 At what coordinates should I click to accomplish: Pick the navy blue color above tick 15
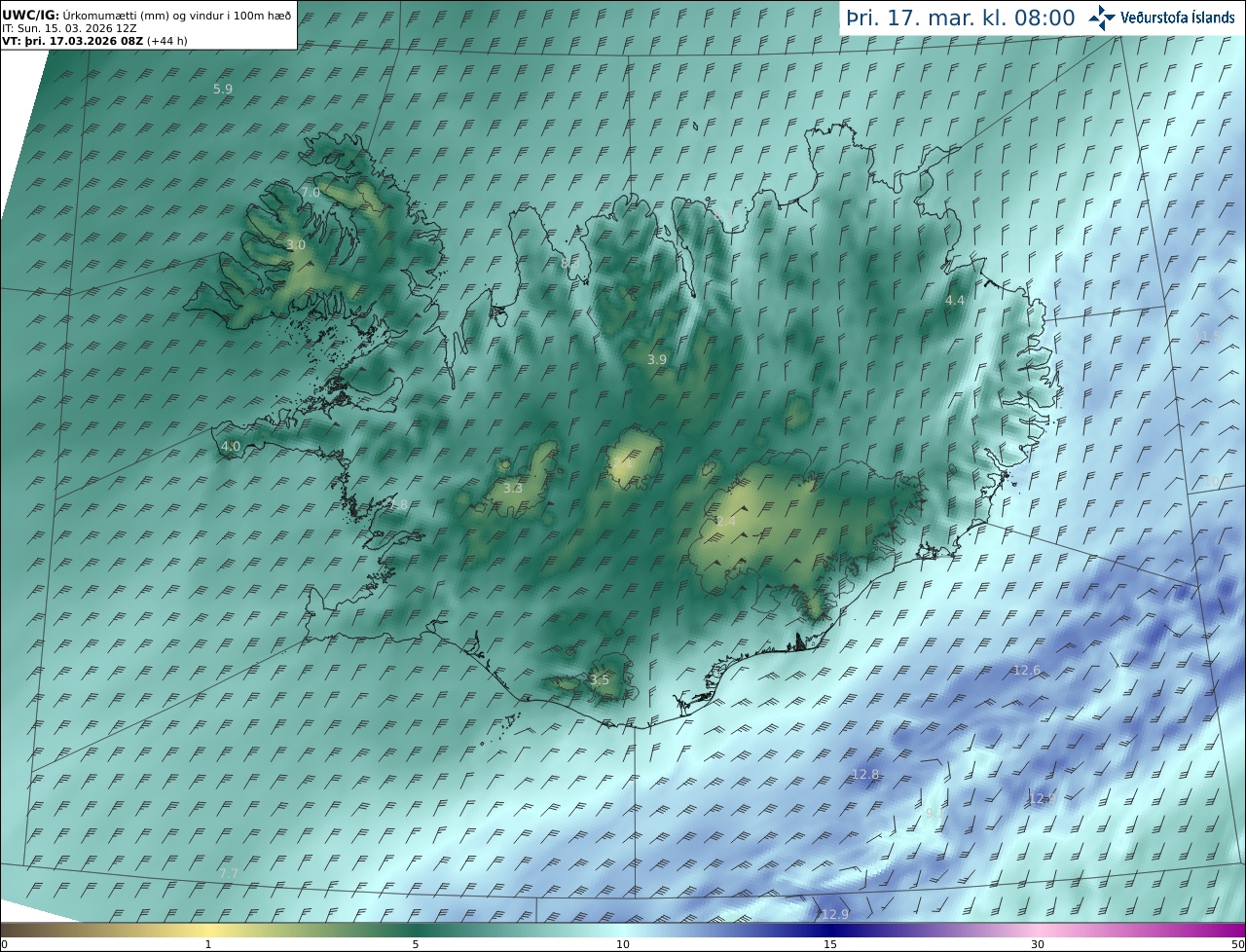point(830,930)
